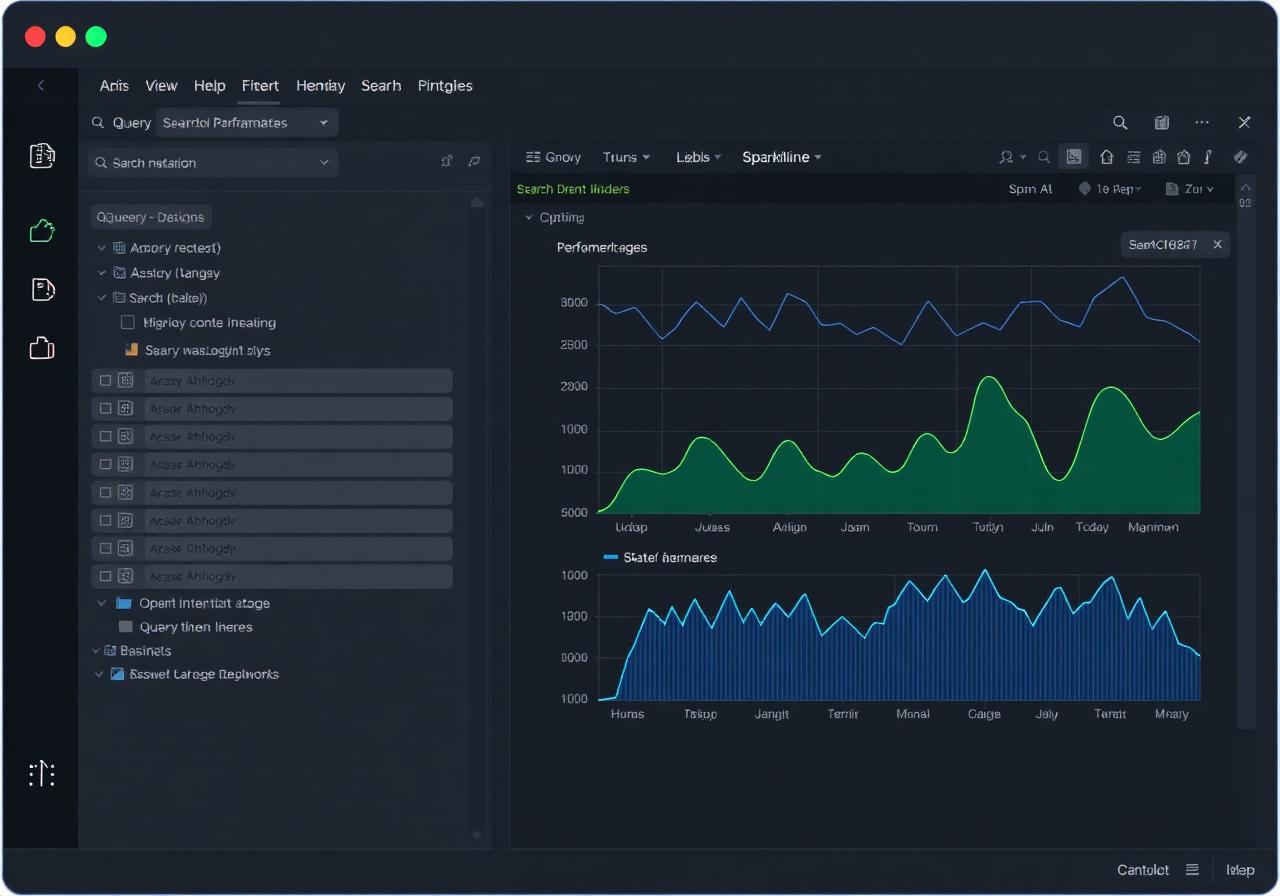Select the Saary waslogtjnt slys item

(208, 350)
